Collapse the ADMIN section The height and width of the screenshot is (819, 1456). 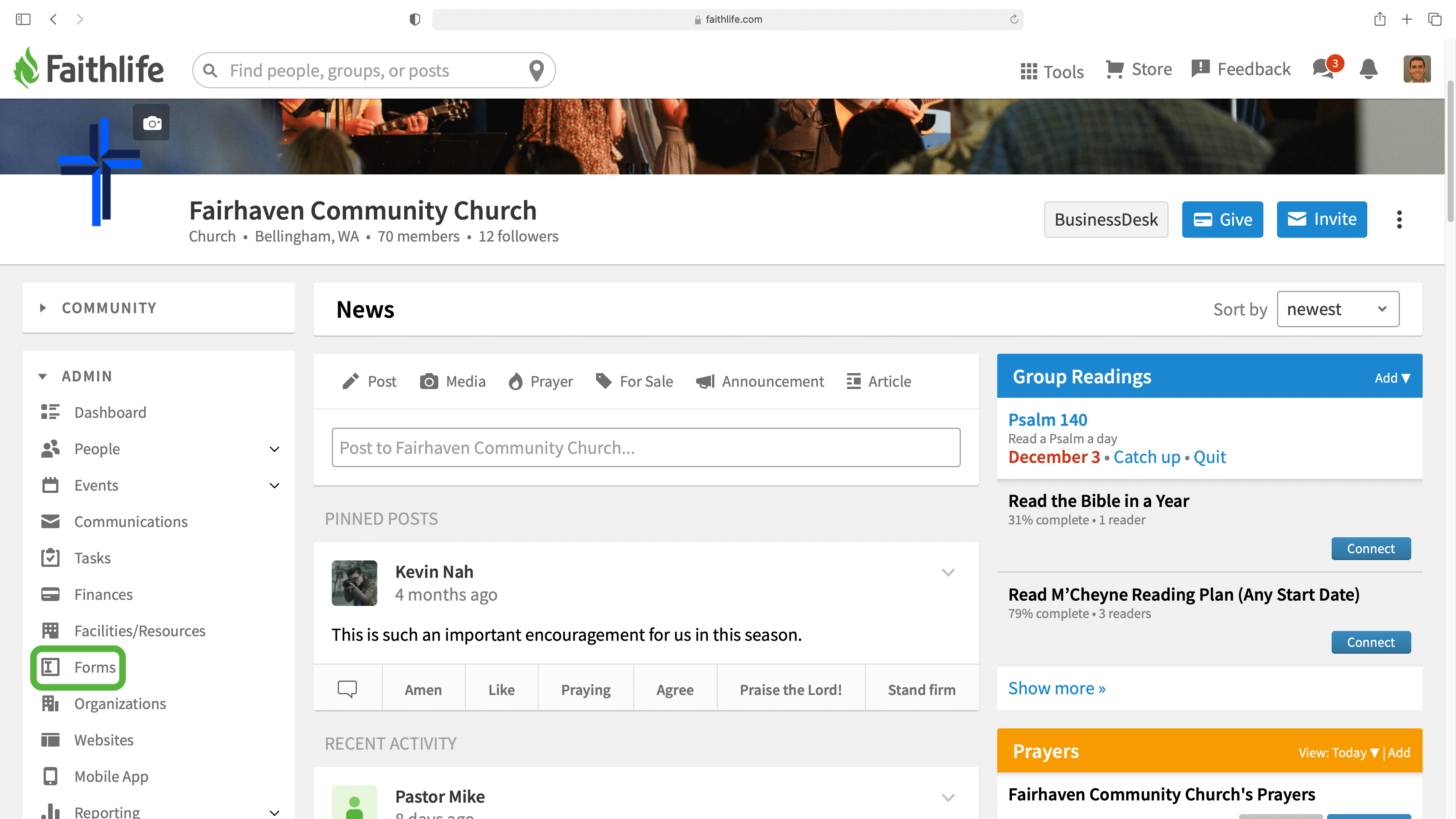click(x=42, y=377)
